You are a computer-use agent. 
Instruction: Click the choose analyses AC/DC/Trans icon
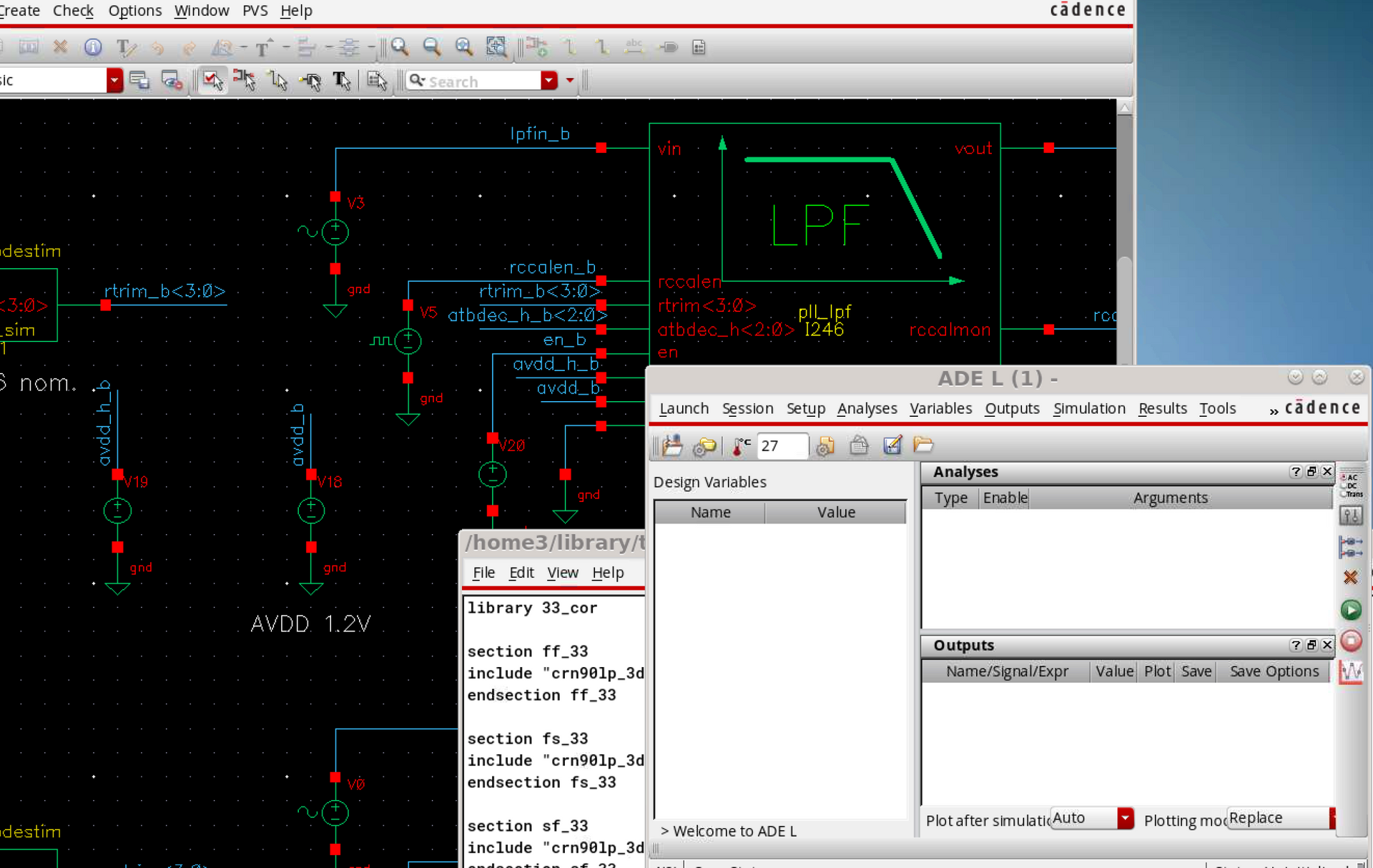1351,485
